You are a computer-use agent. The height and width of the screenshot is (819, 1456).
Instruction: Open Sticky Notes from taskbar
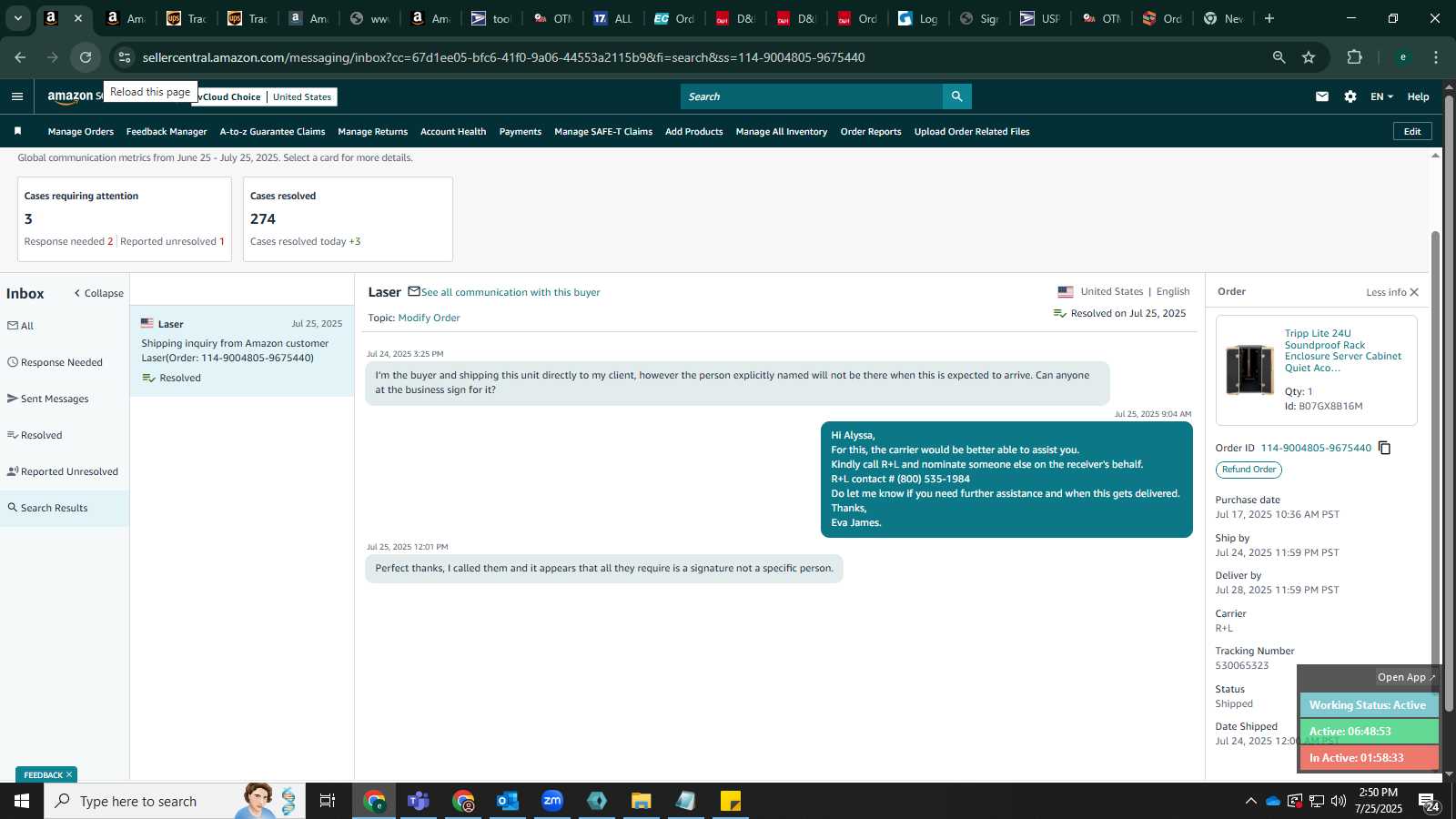[x=731, y=801]
